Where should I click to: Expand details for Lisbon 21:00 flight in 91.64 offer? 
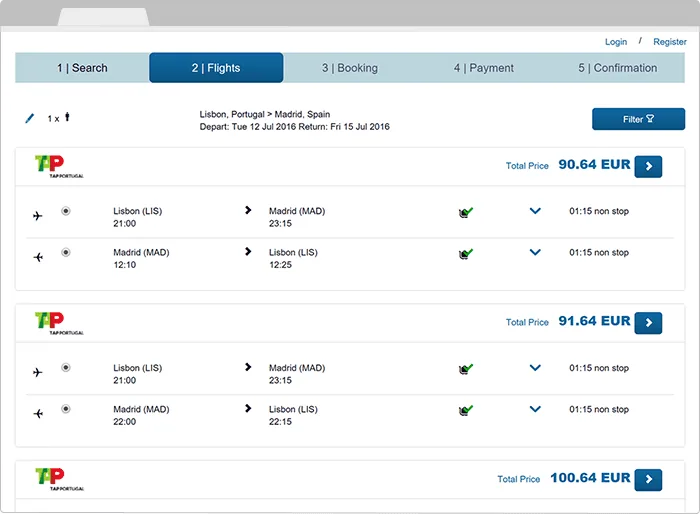pyautogui.click(x=535, y=368)
